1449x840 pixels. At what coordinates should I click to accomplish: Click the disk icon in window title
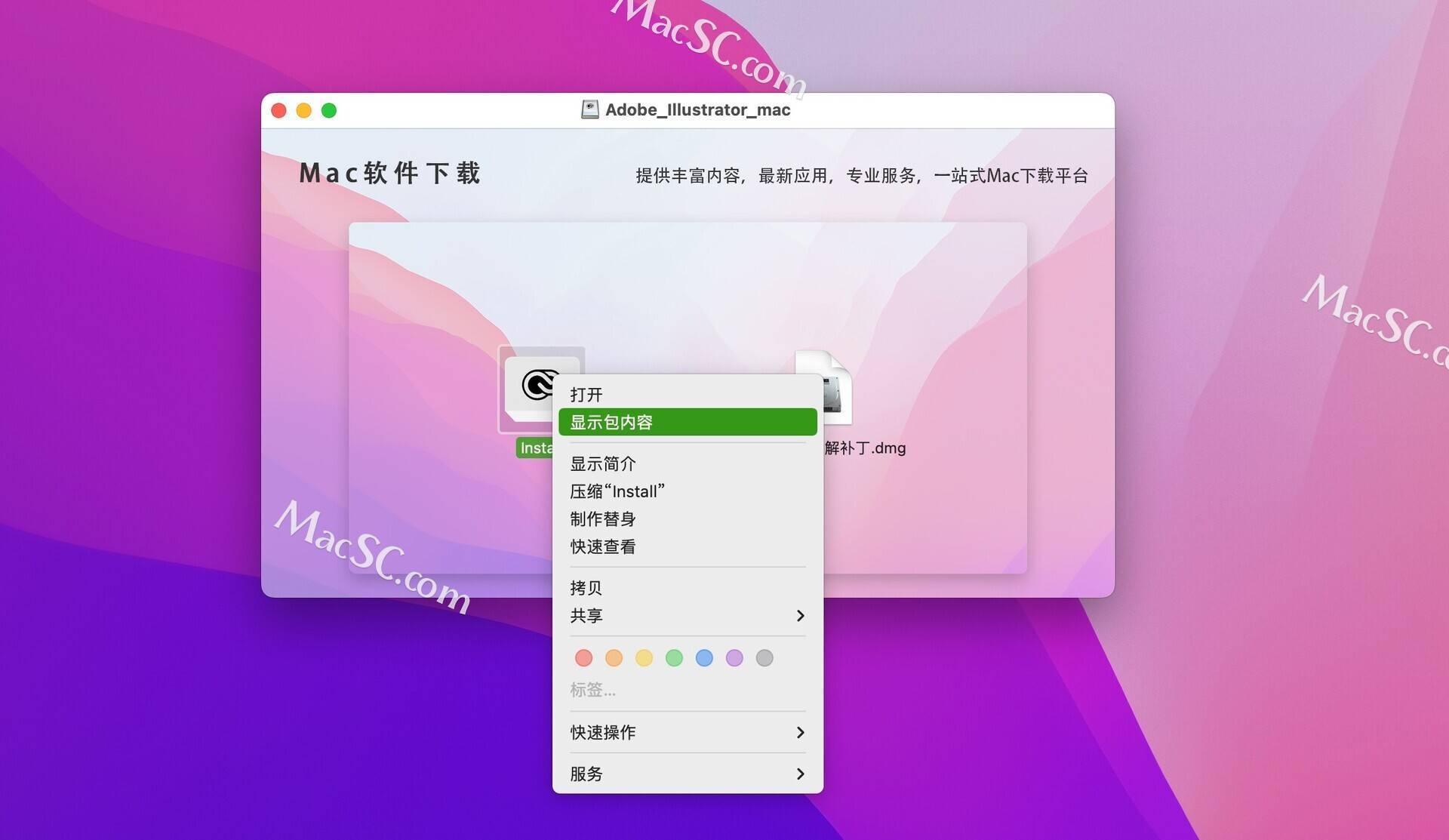tap(589, 109)
